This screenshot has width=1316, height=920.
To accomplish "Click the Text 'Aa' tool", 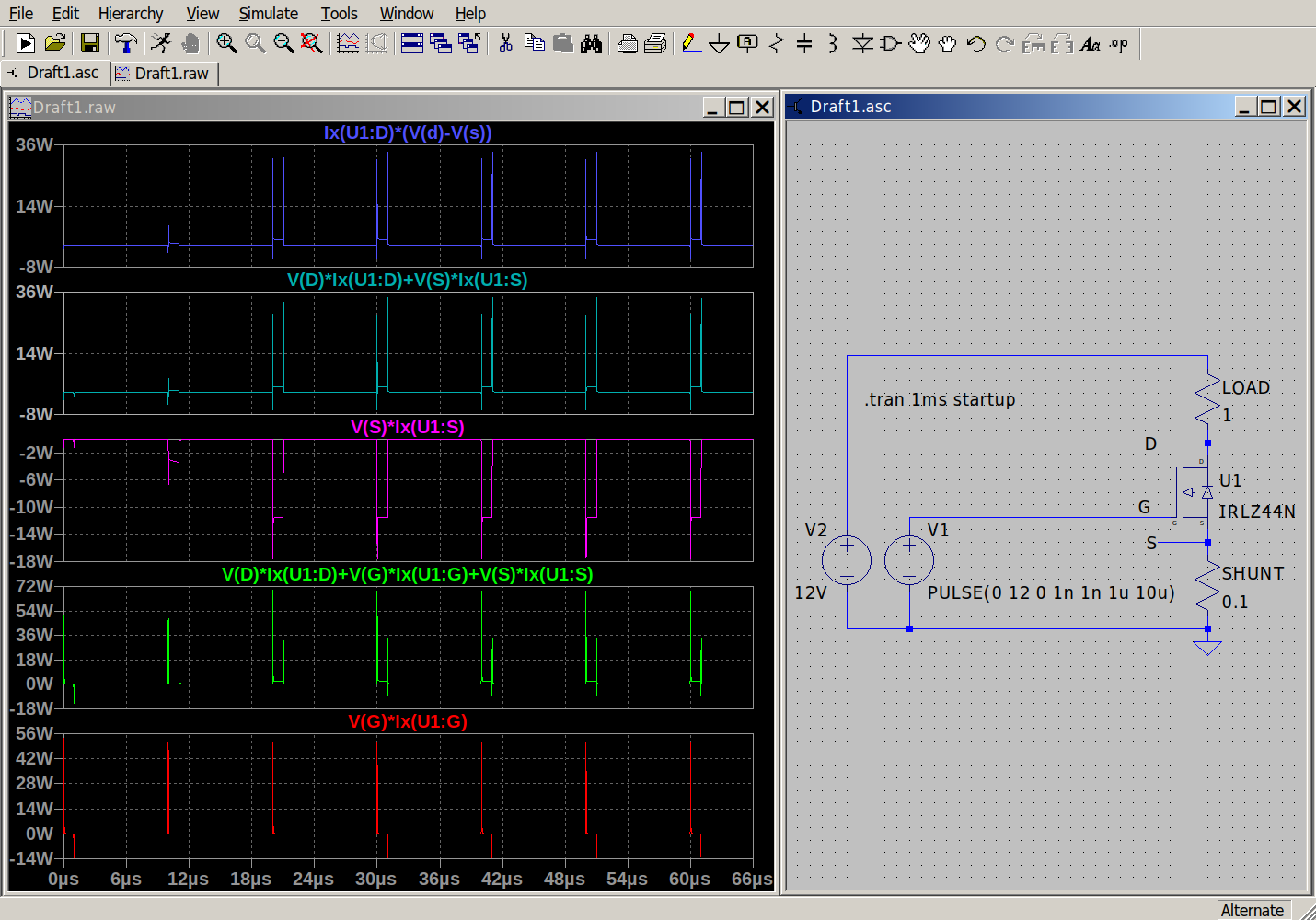I will (1091, 43).
